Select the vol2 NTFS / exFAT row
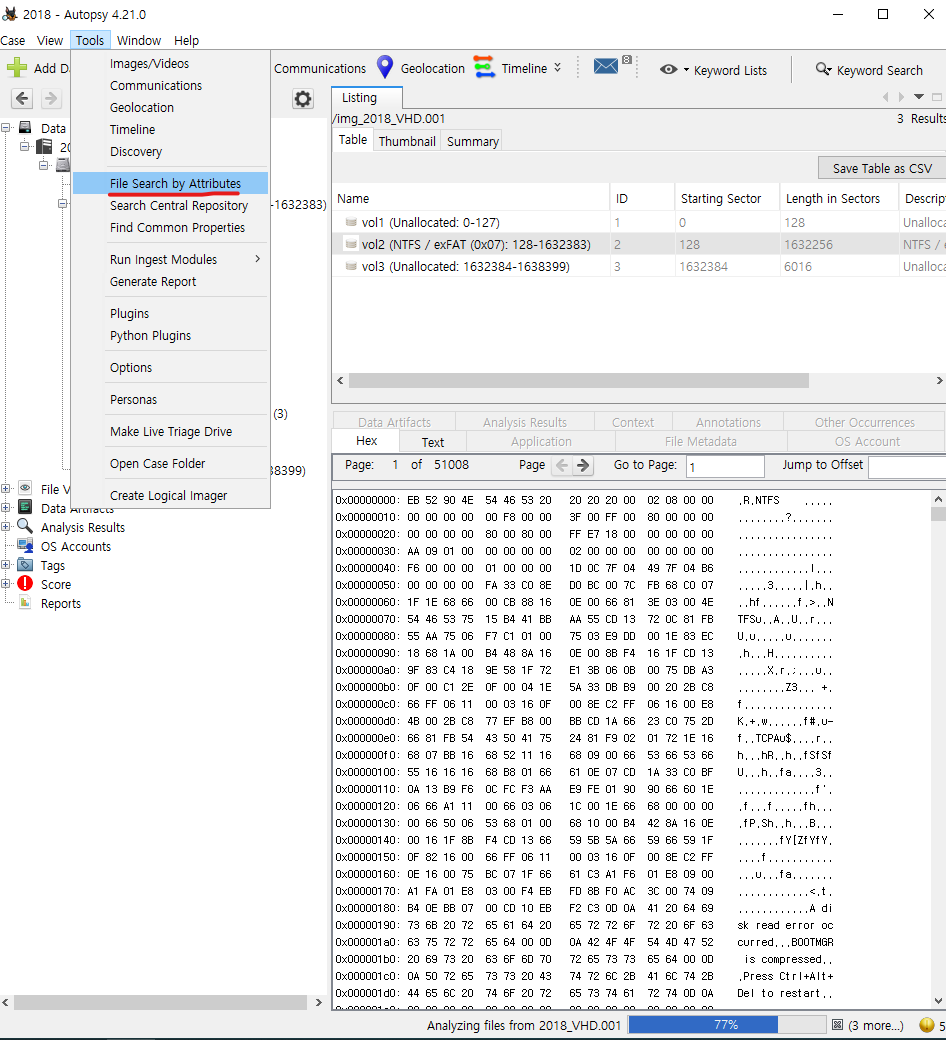The height and width of the screenshot is (1040, 946). click(639, 244)
